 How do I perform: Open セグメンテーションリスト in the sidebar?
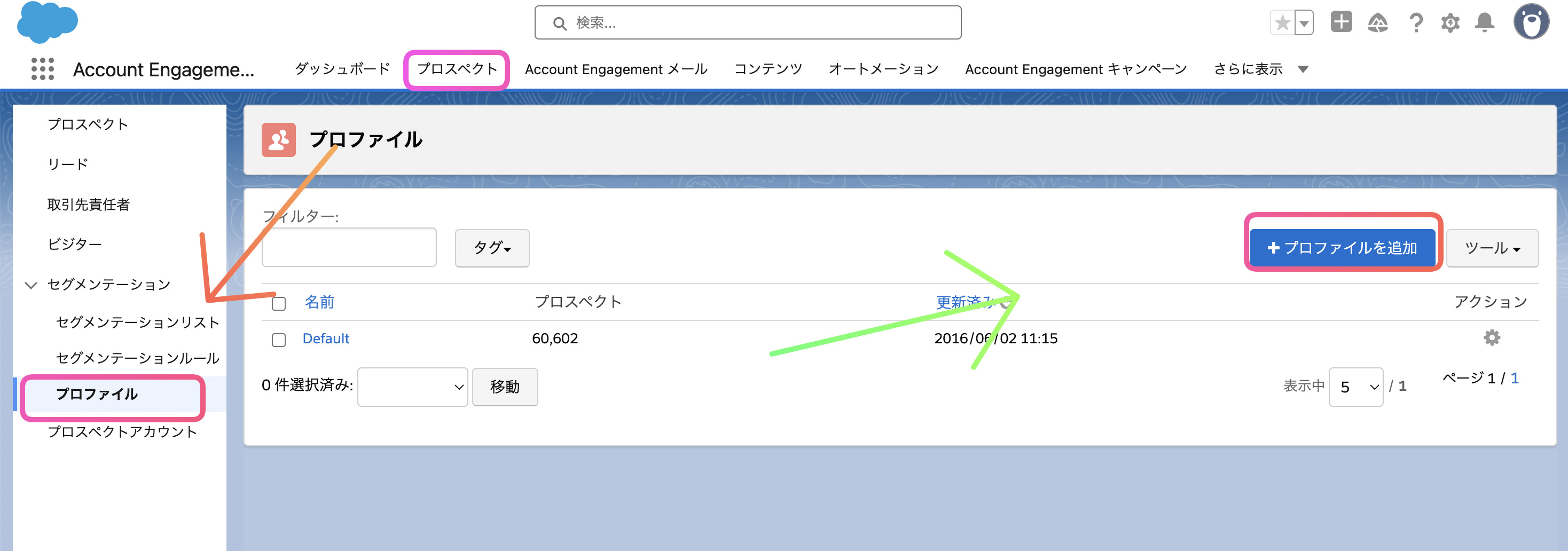point(138,322)
